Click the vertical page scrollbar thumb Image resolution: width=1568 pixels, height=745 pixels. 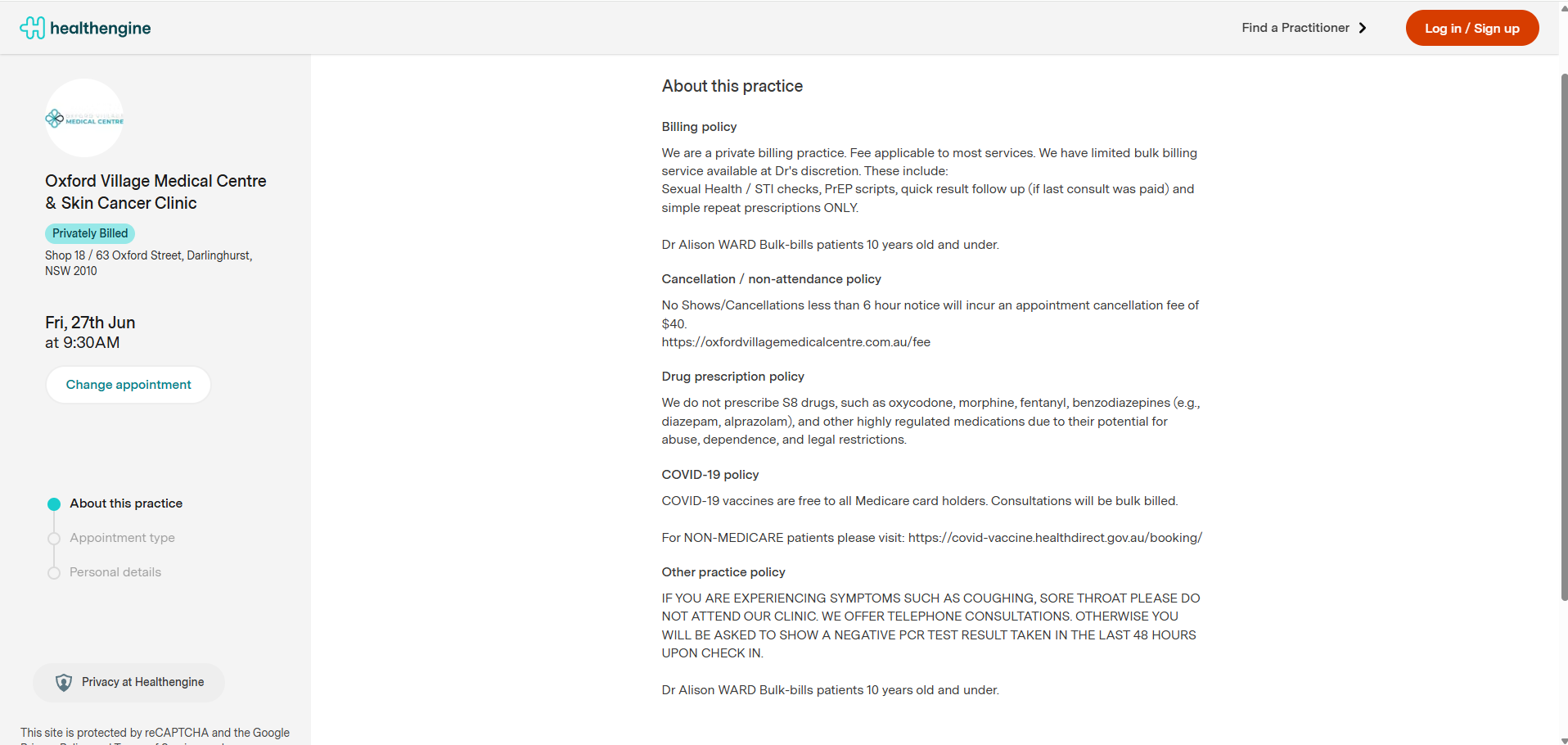[1564, 327]
